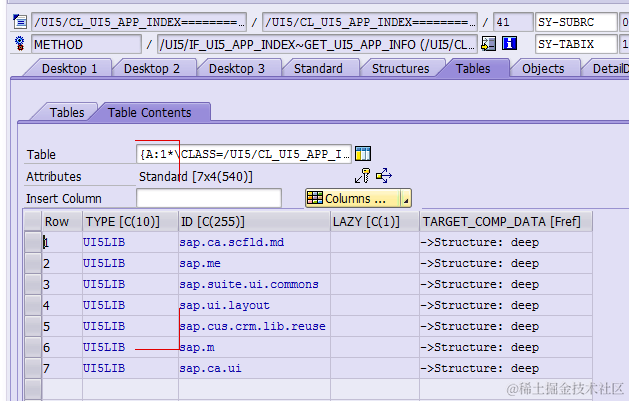Click the Table name input field

[244, 154]
